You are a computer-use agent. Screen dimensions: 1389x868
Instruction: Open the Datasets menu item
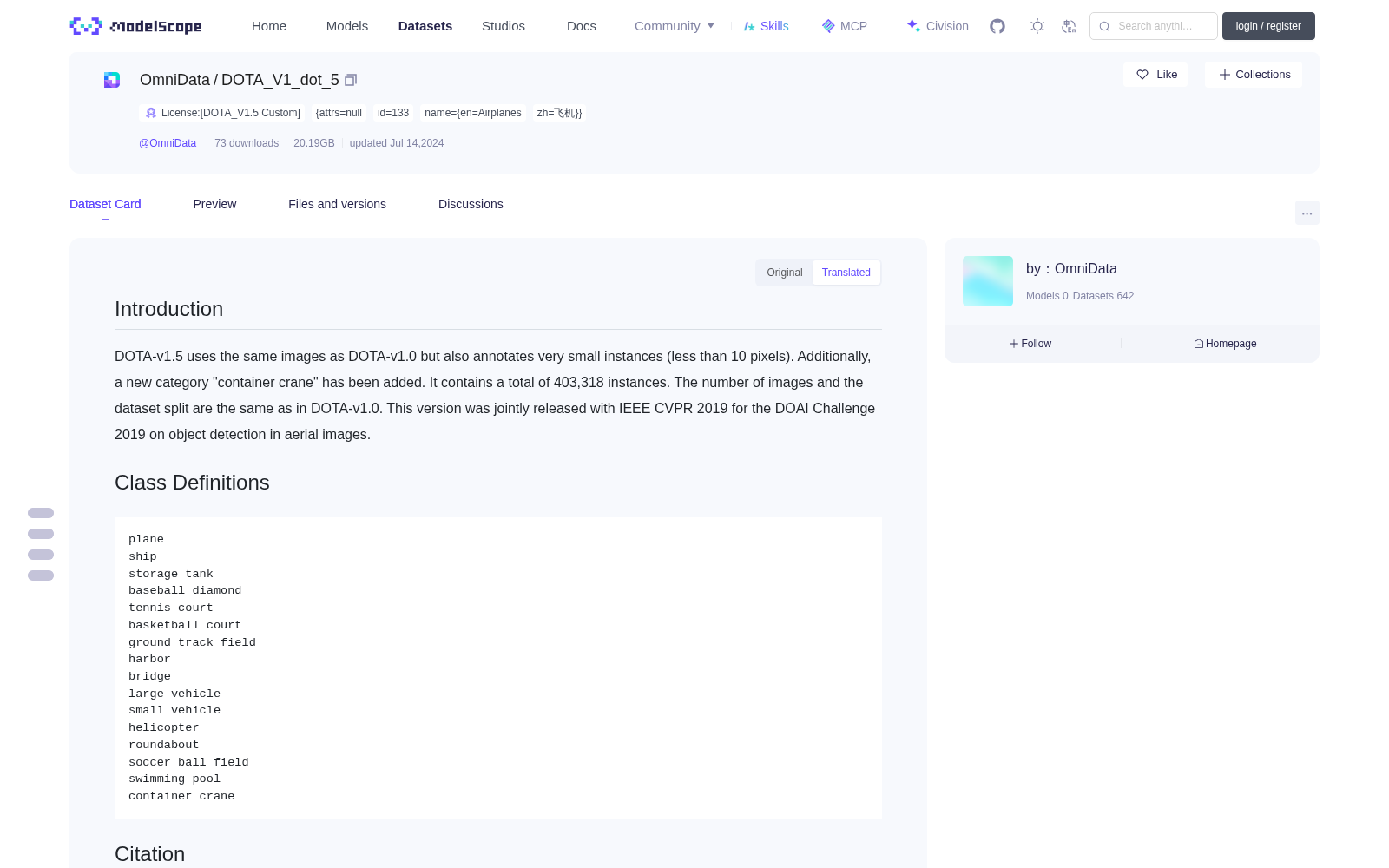425,26
